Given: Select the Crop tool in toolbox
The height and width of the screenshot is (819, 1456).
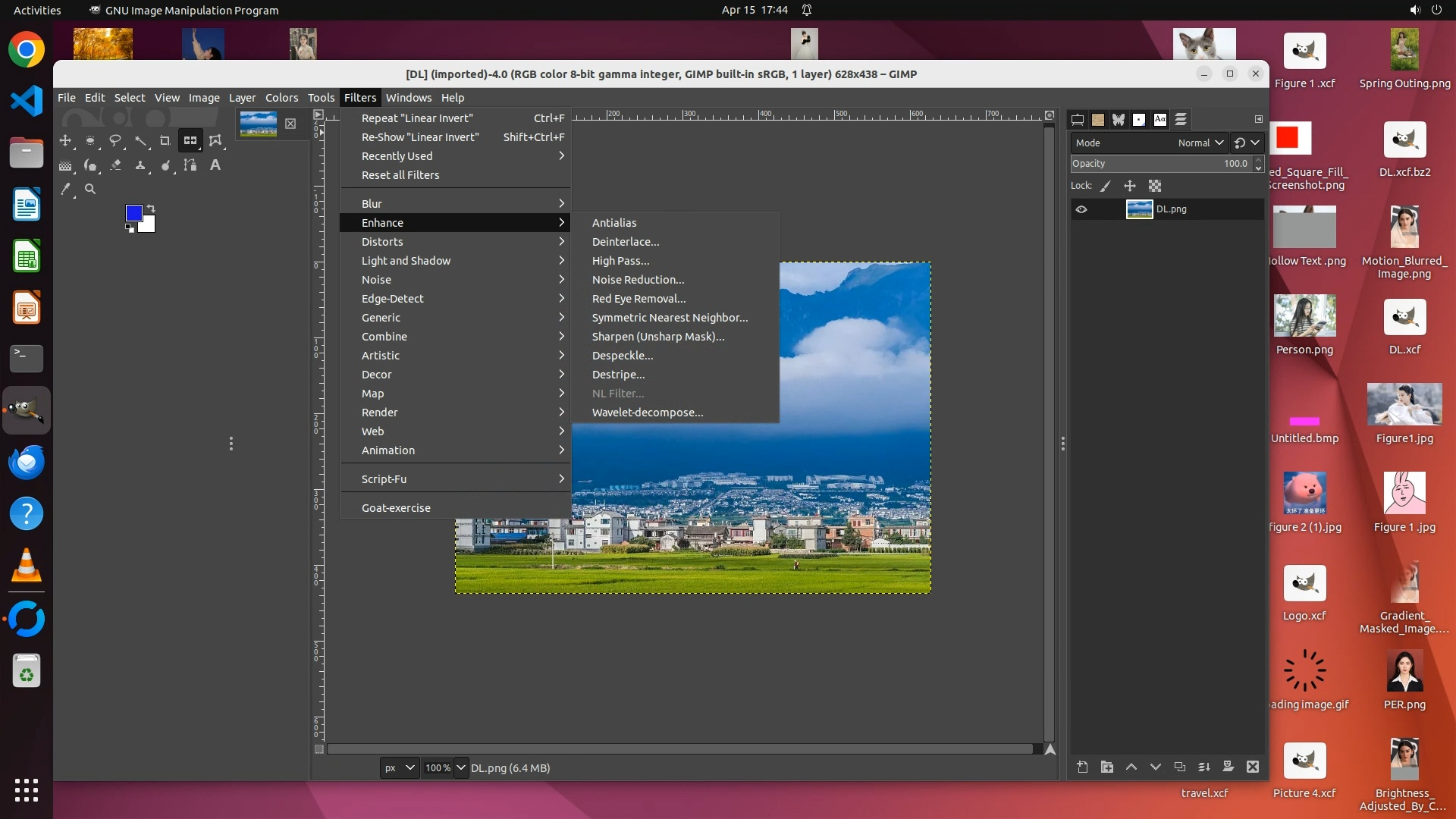Looking at the screenshot, I should point(165,141).
